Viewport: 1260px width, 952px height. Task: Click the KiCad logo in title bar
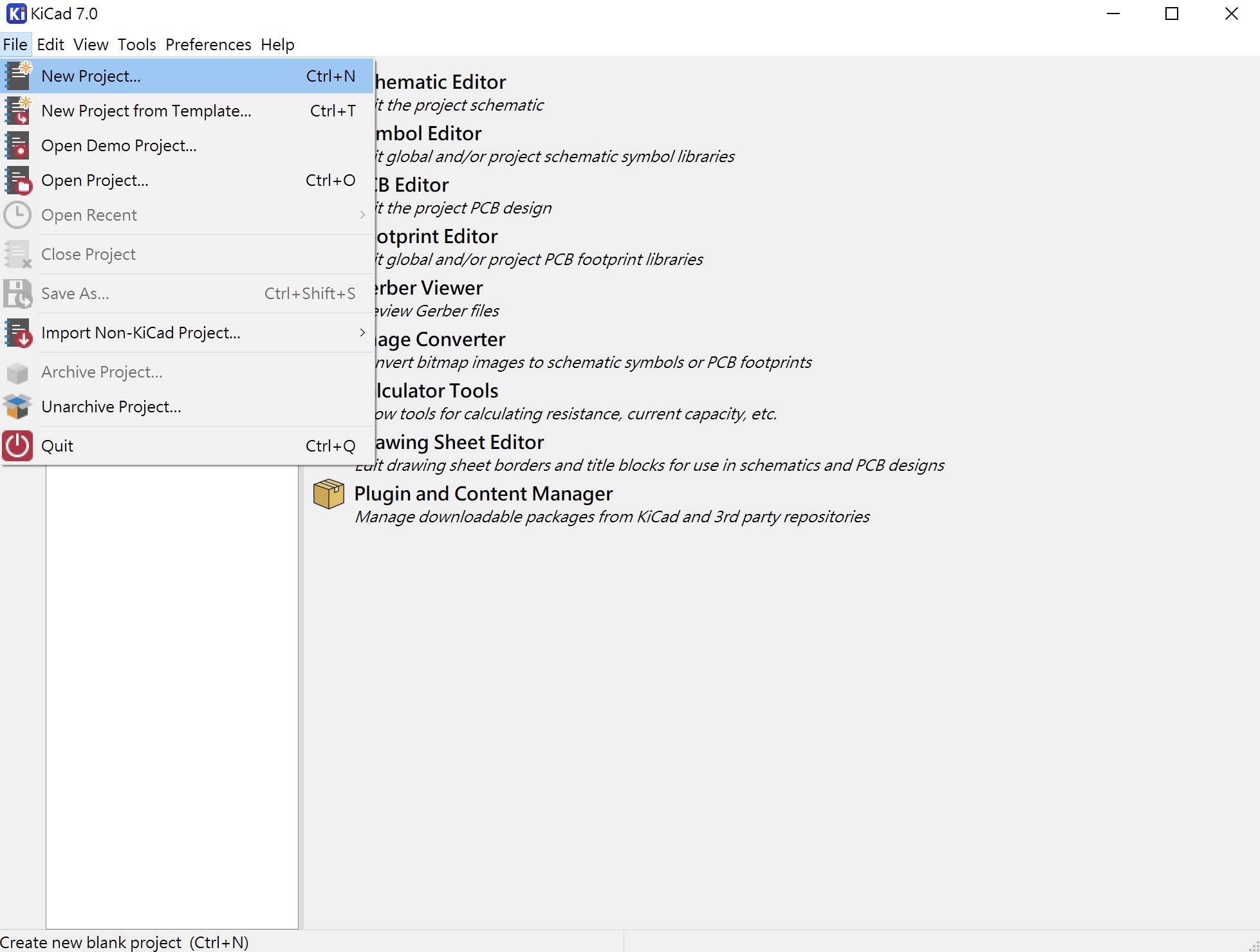(16, 14)
